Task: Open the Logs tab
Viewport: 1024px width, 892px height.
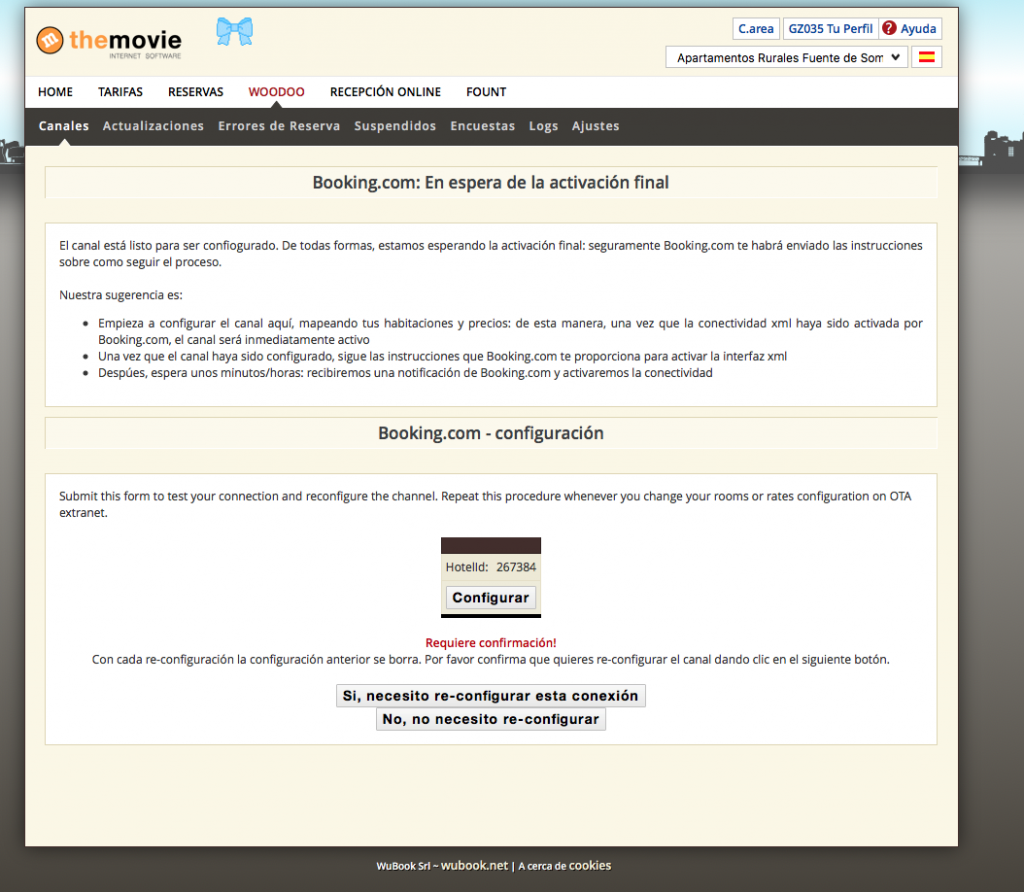Action: 543,126
